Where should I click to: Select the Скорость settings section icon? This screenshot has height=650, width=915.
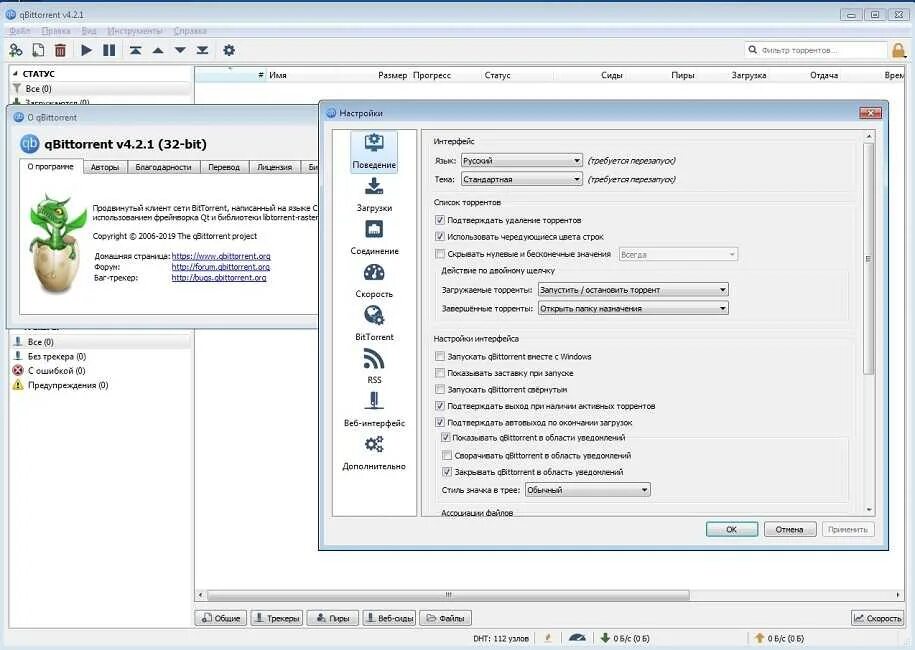374,272
